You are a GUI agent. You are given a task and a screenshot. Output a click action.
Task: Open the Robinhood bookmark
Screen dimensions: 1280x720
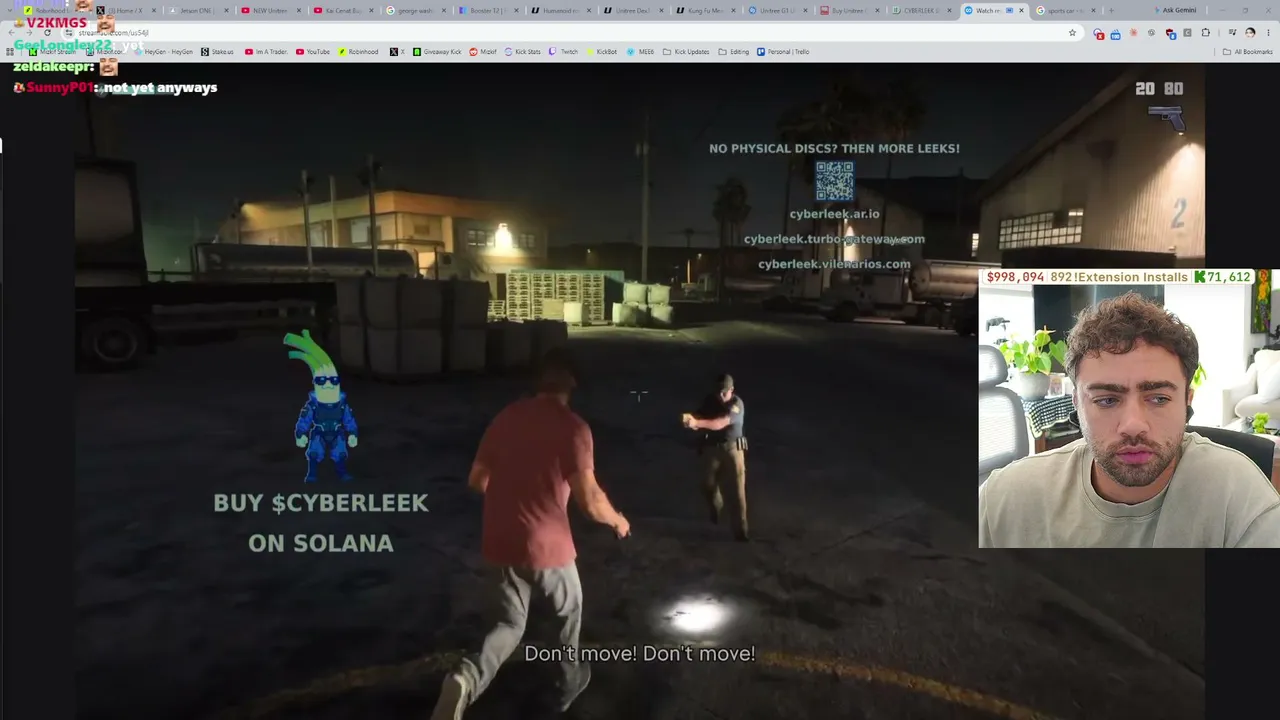click(x=358, y=52)
